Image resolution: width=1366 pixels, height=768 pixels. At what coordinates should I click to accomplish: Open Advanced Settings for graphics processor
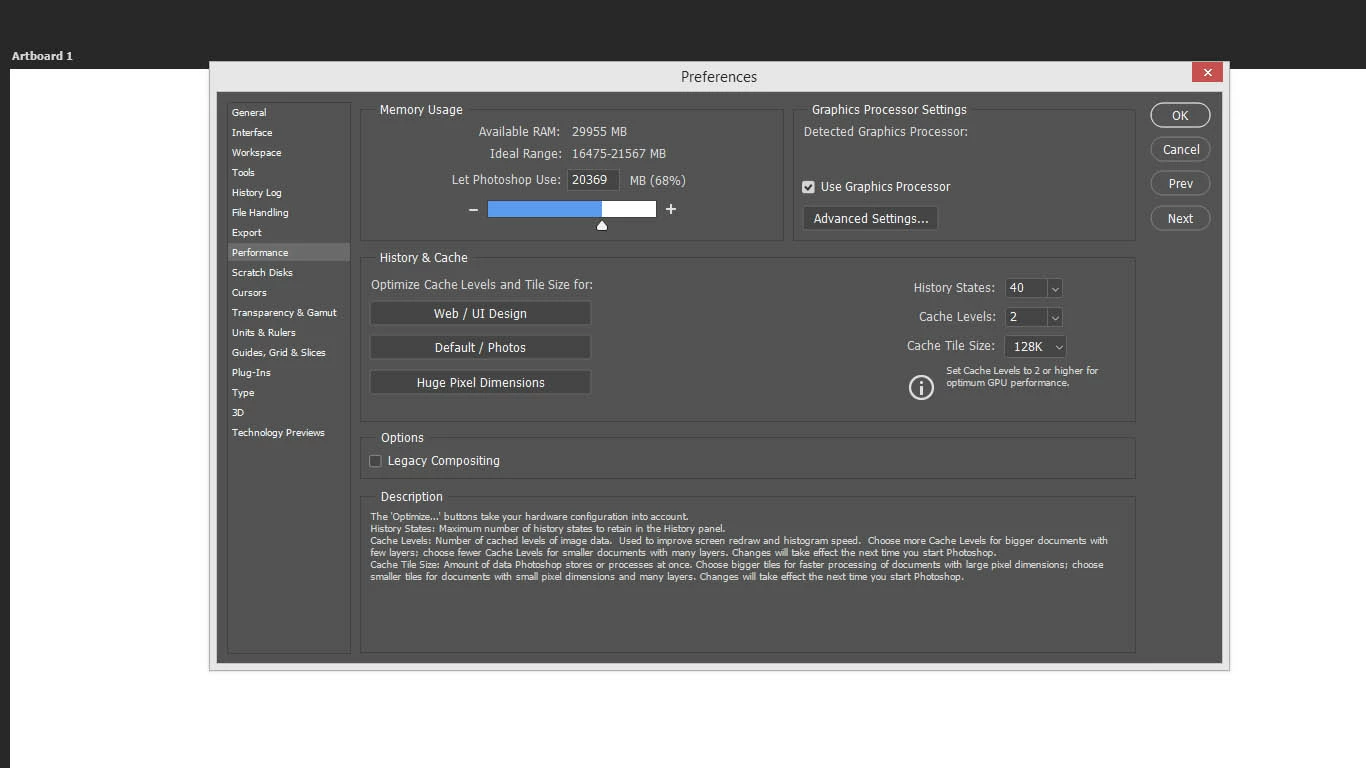point(870,219)
